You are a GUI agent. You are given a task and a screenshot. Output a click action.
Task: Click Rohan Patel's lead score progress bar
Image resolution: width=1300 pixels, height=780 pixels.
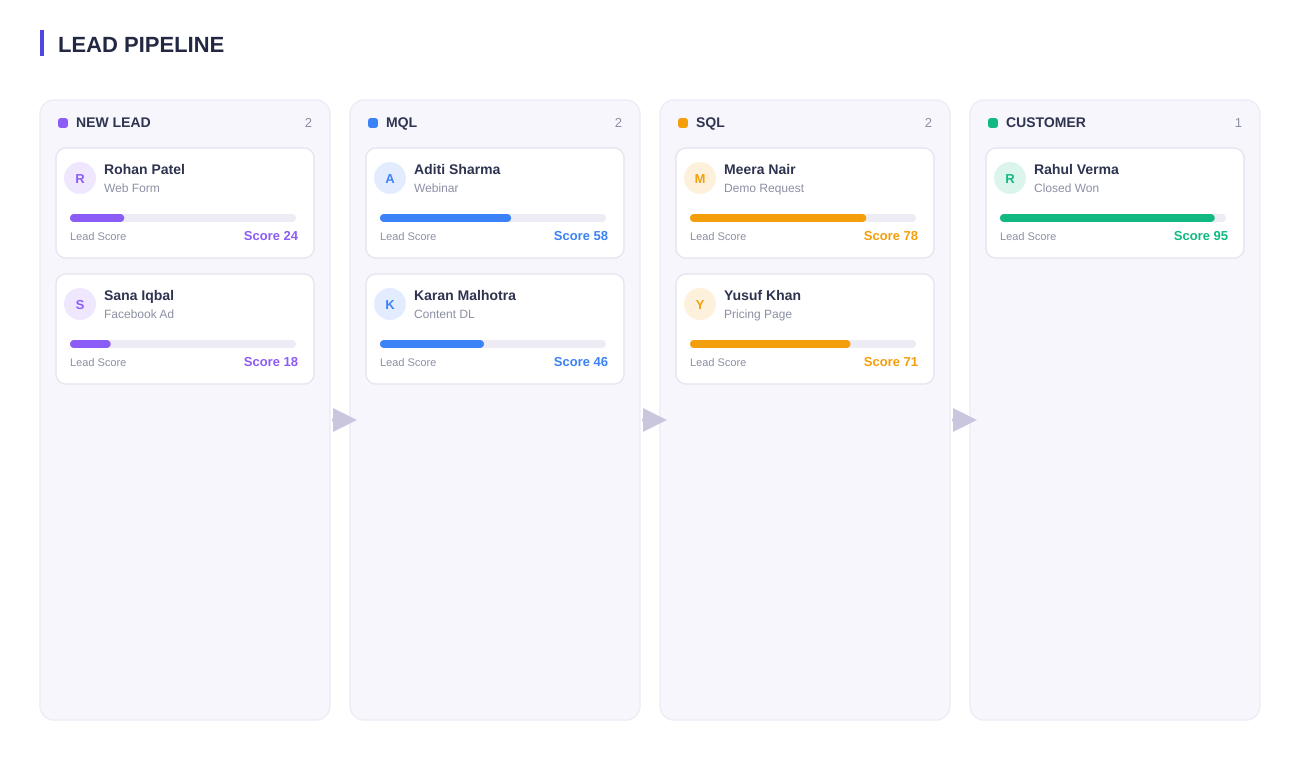pos(183,218)
